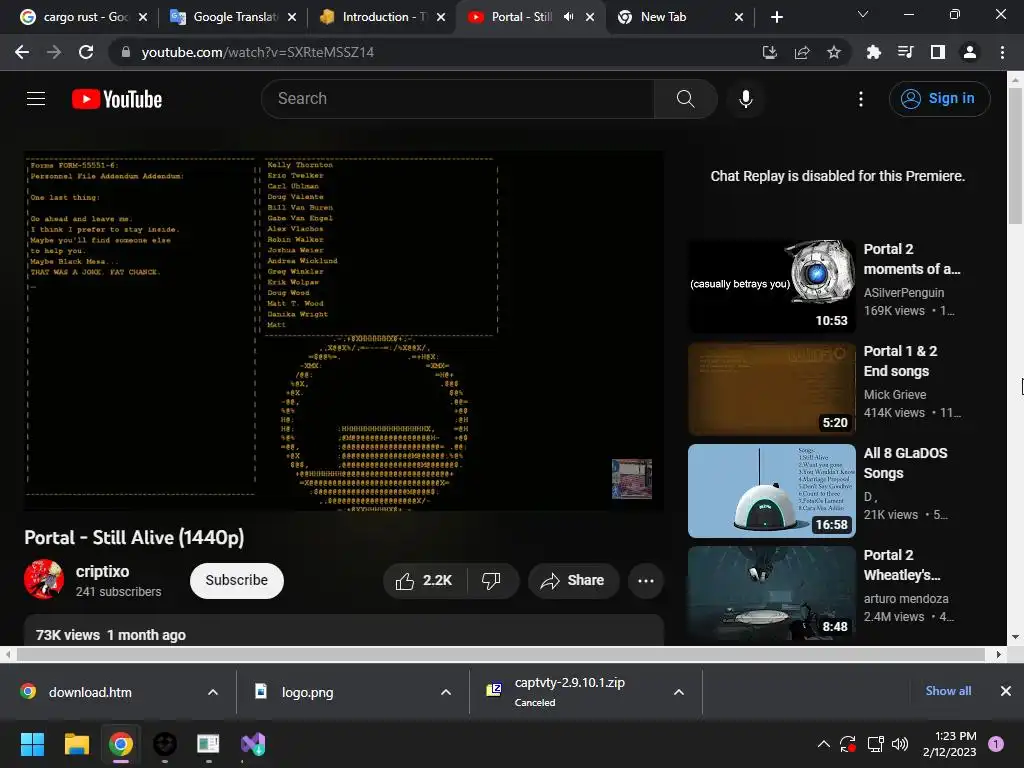Open the tab search dropdown
The image size is (1024, 768).
863,14
